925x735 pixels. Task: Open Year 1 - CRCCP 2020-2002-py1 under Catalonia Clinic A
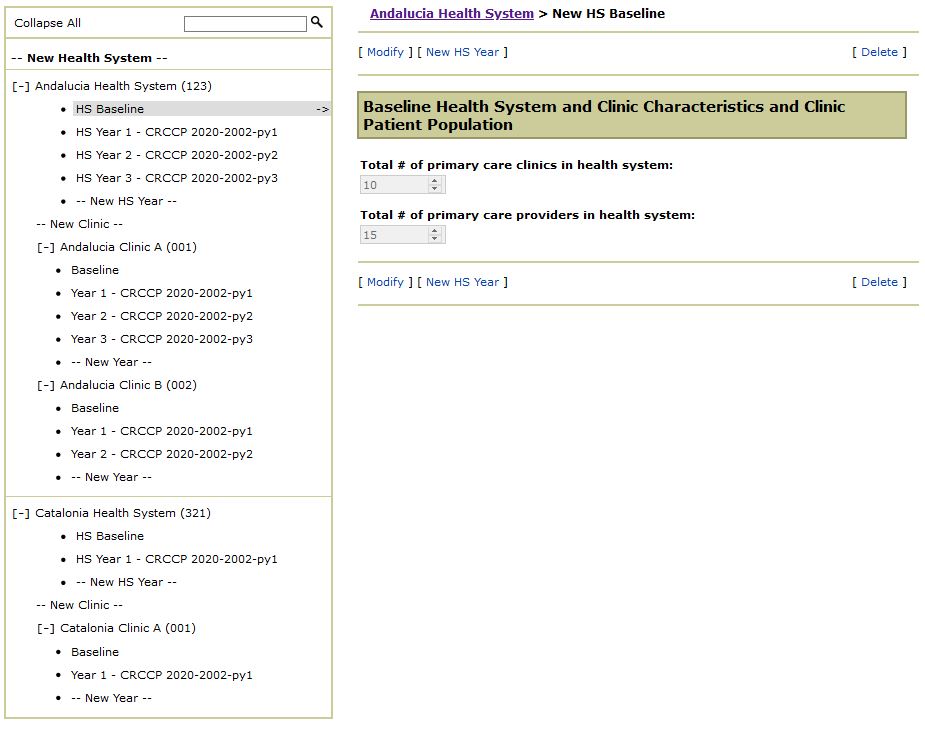162,675
